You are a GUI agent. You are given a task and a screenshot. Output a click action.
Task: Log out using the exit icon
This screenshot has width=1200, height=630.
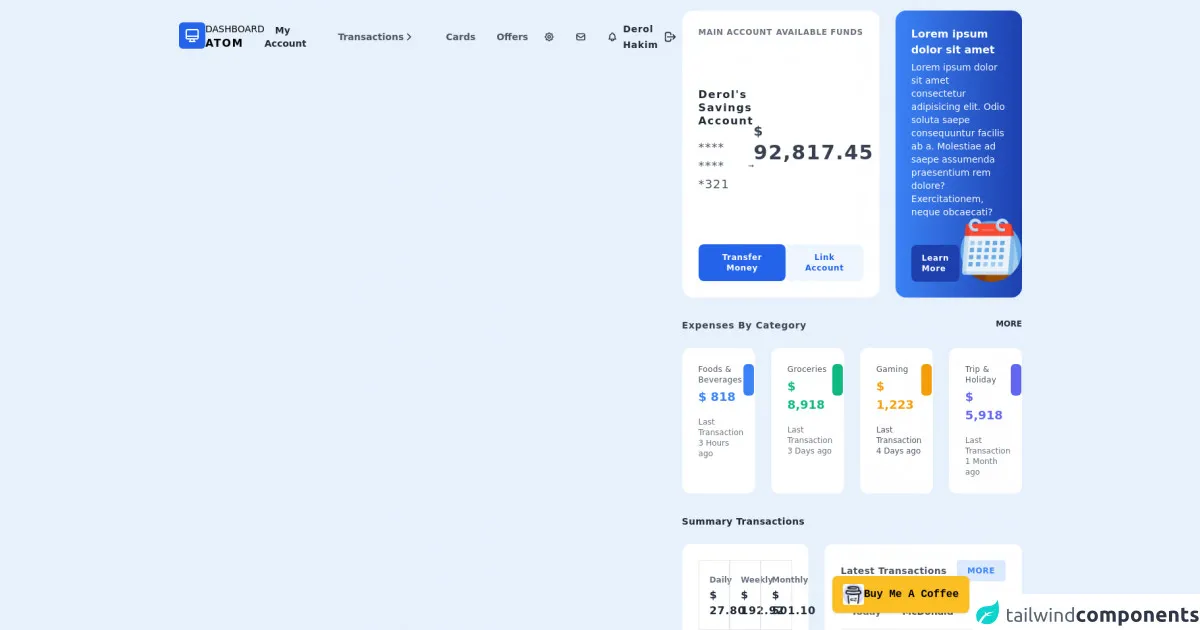tap(670, 37)
